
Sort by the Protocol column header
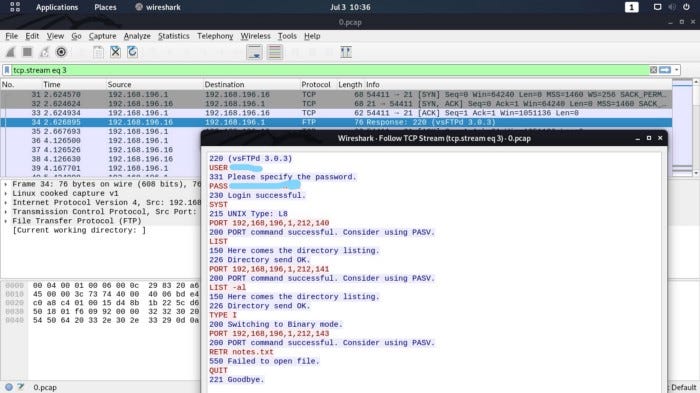316,84
